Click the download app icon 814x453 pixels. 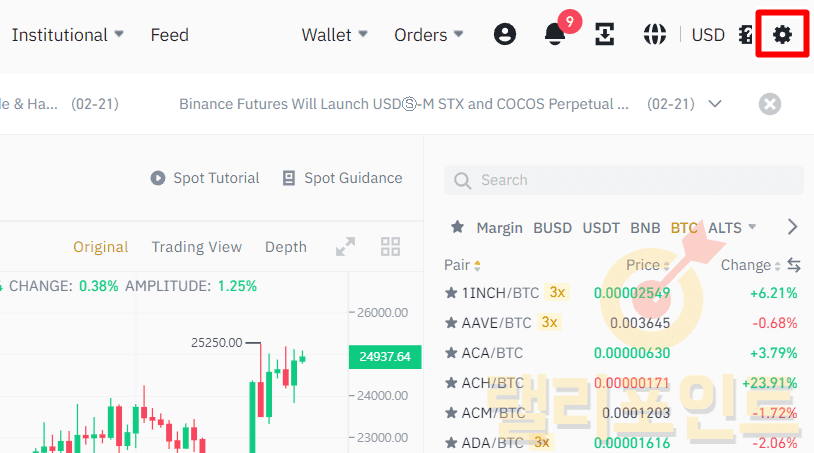(x=604, y=35)
